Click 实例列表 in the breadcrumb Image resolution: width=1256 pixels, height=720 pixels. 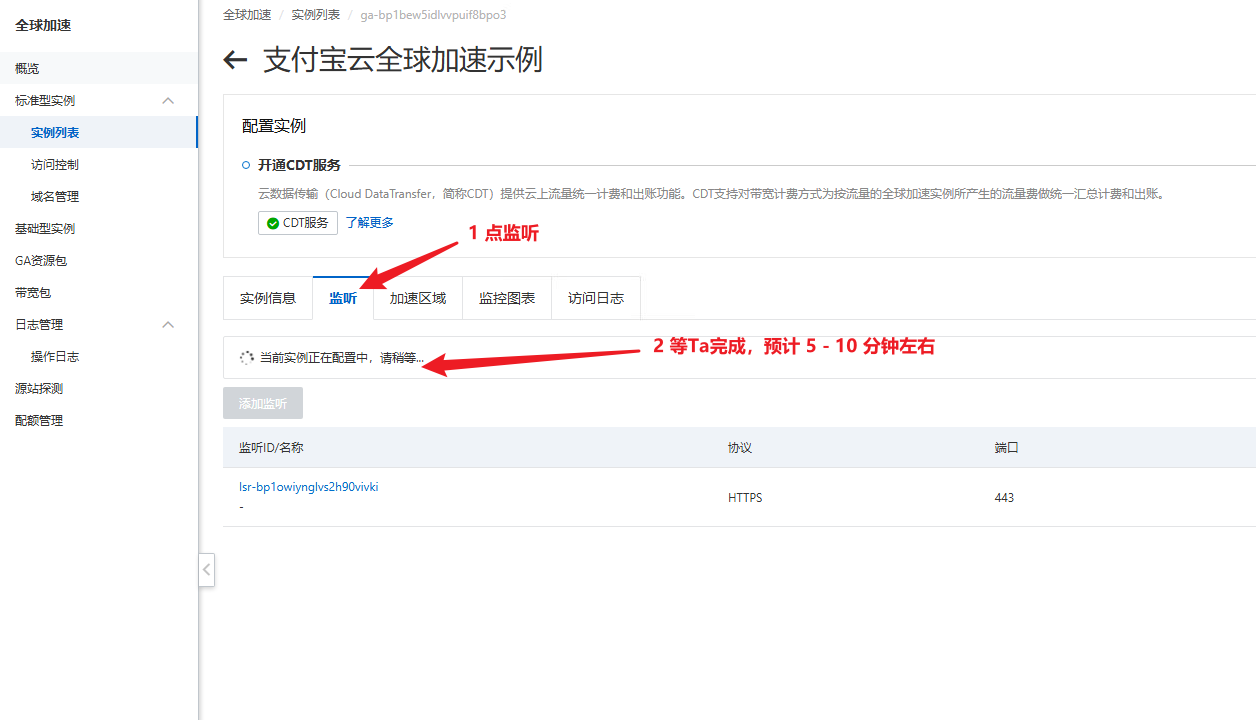coord(315,15)
